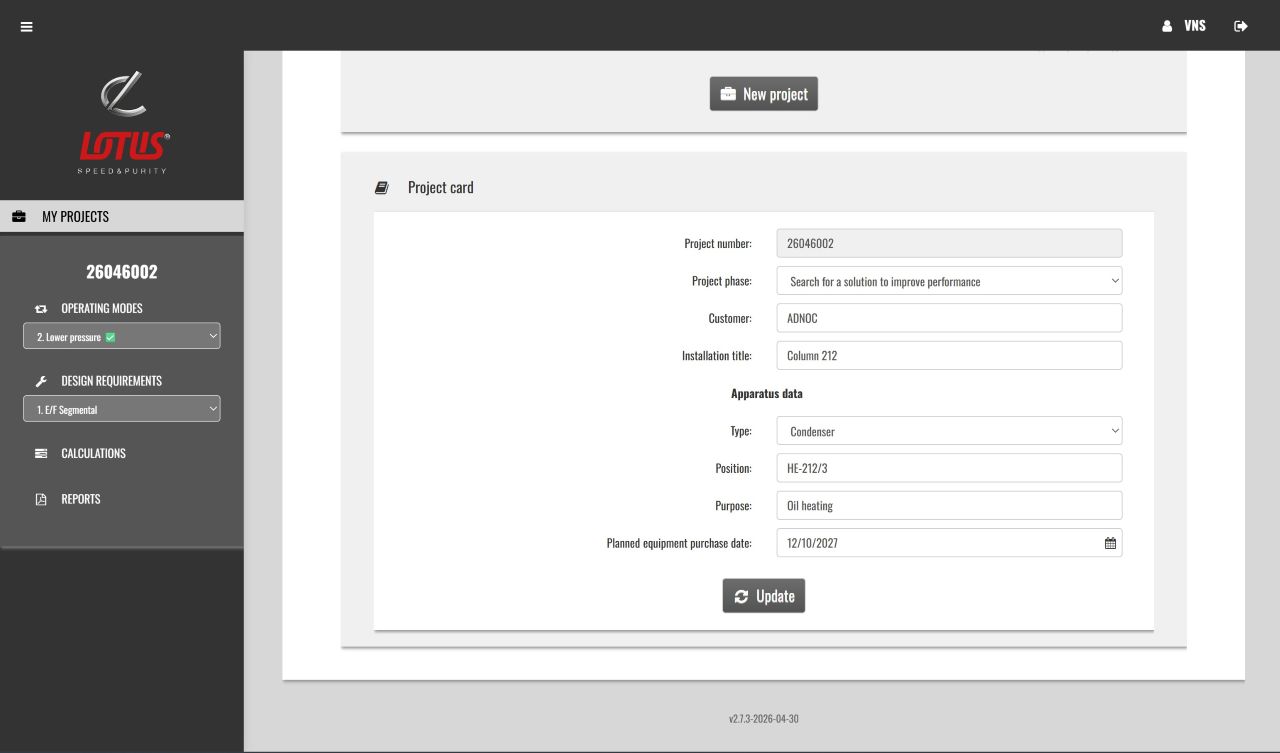Click the Operating Modes arrows icon

click(41, 309)
